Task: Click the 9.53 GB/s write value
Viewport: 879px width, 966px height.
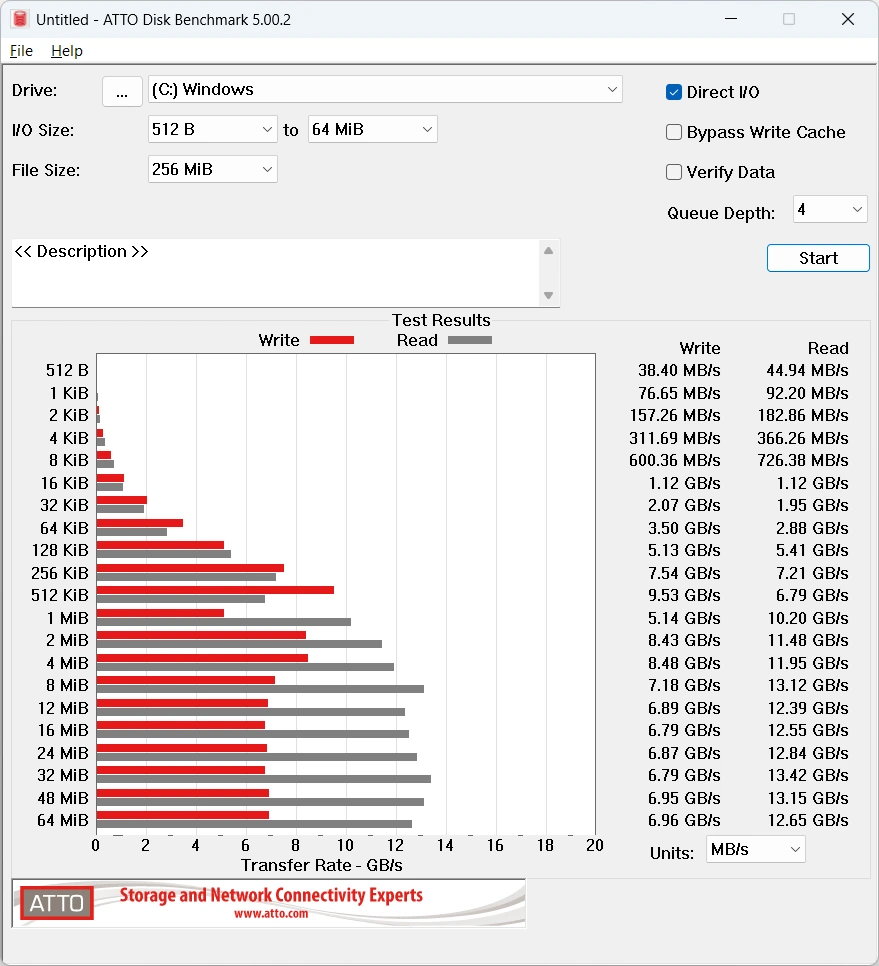Action: (684, 595)
